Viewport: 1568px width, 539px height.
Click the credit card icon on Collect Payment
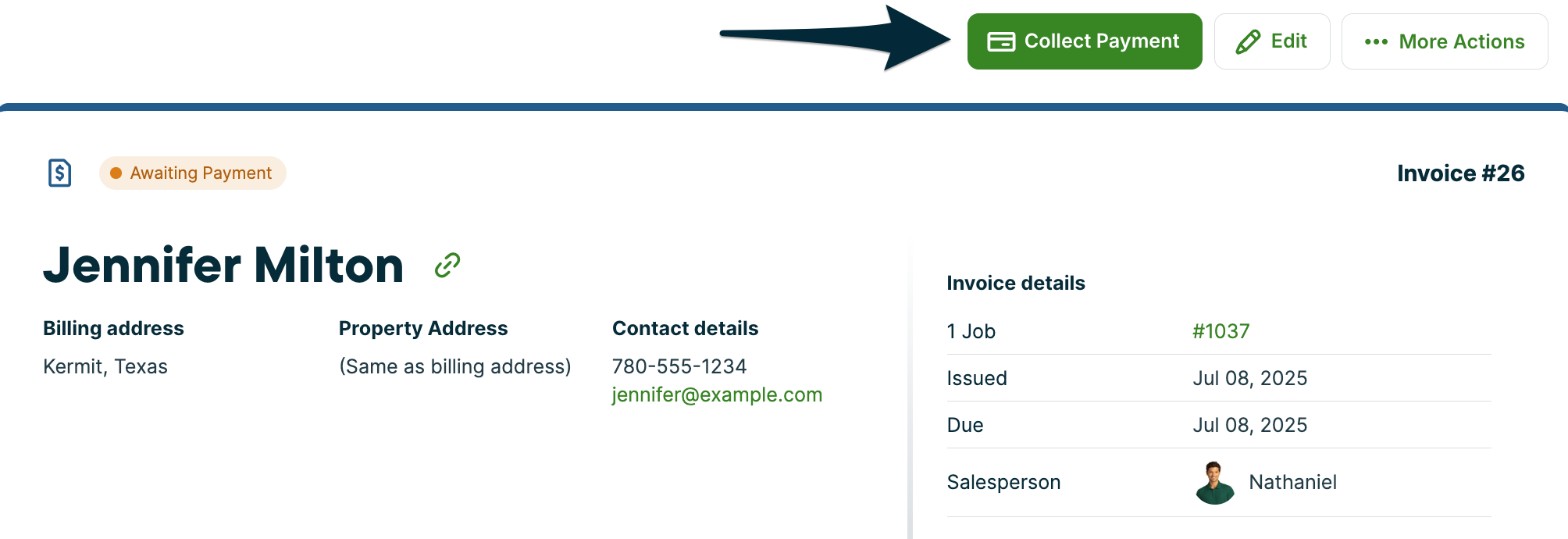coord(1001,41)
